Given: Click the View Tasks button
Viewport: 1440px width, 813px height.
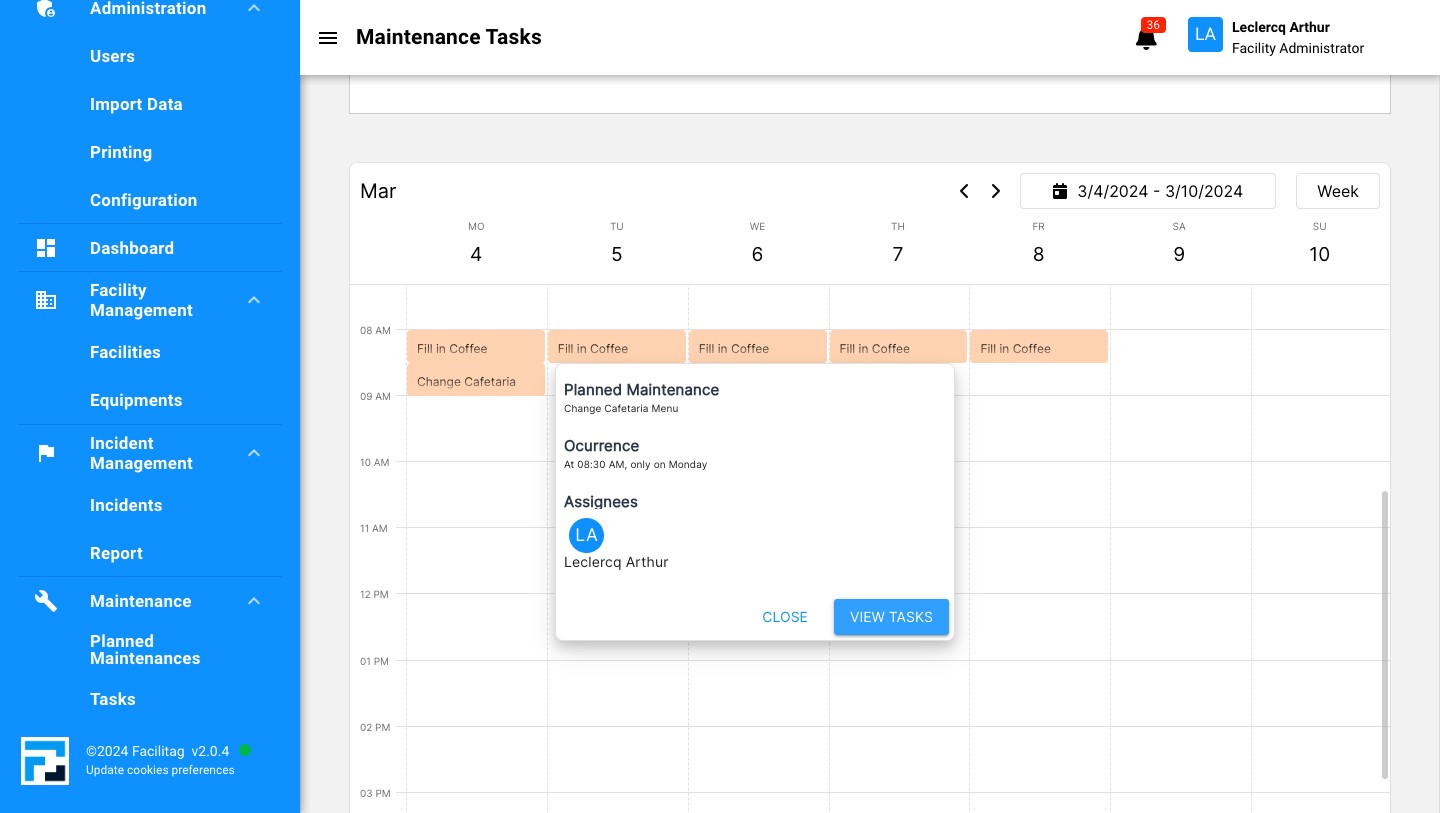Looking at the screenshot, I should [891, 617].
